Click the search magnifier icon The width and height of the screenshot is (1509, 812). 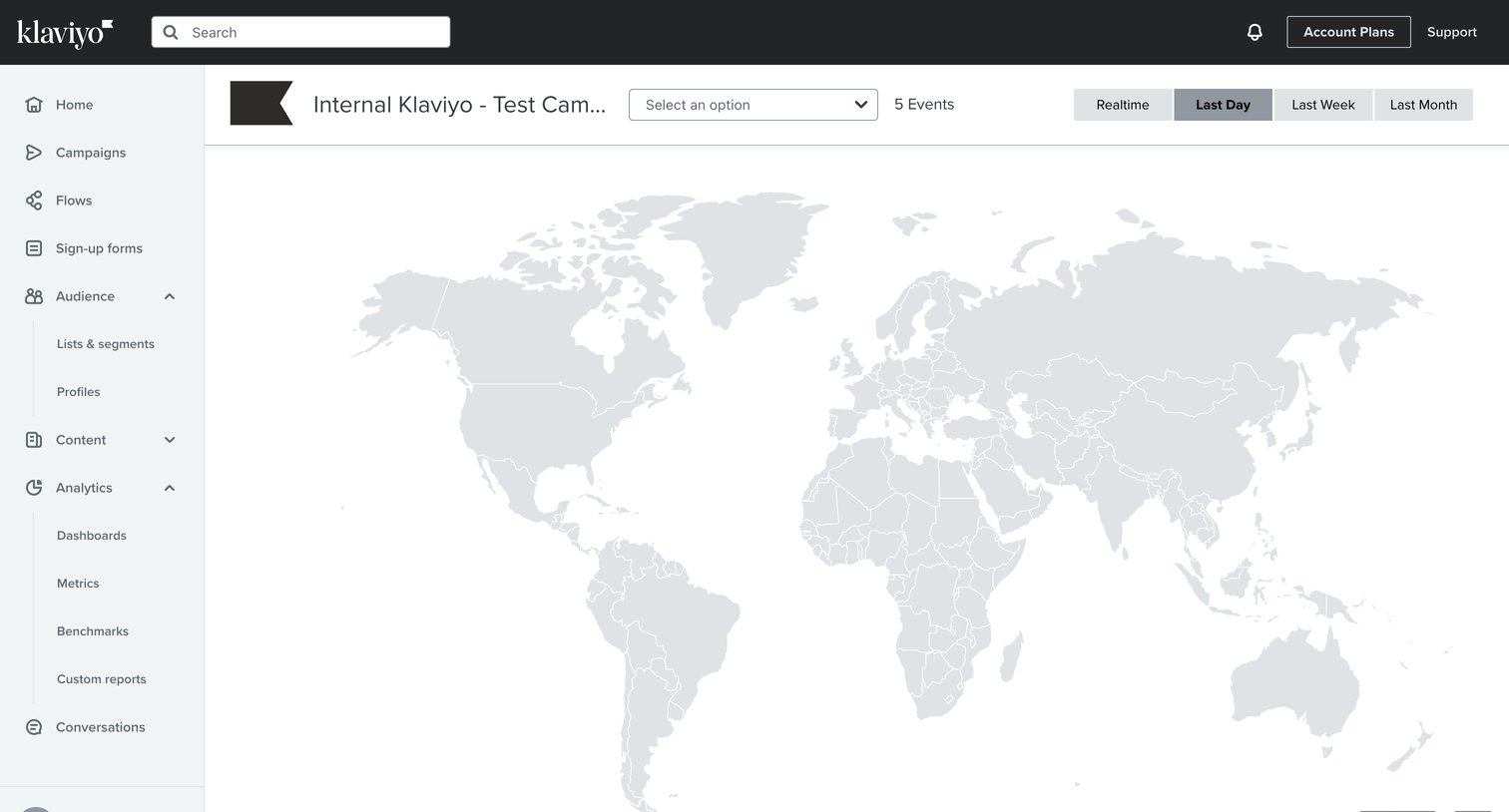click(171, 32)
